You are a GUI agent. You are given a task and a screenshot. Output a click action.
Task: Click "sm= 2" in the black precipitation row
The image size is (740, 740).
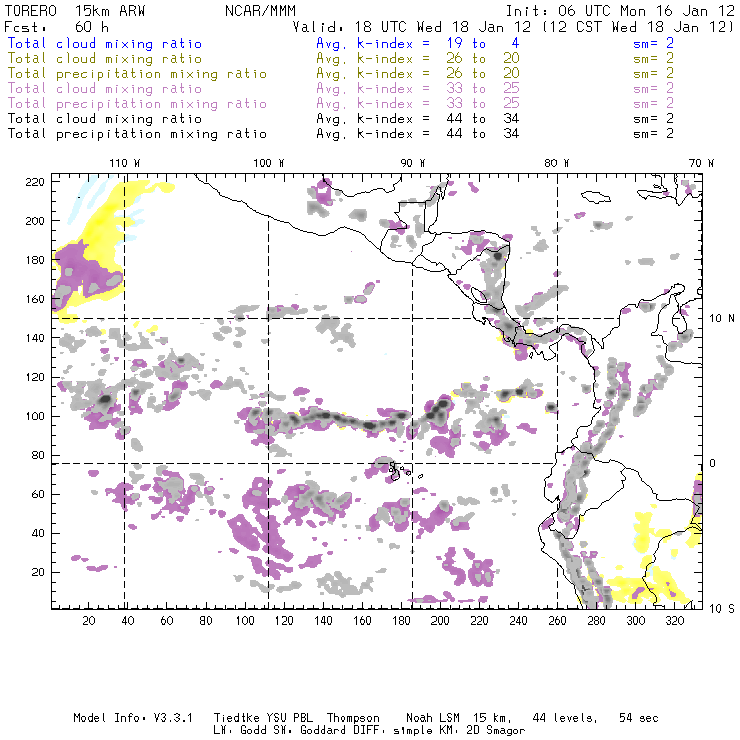[653, 134]
